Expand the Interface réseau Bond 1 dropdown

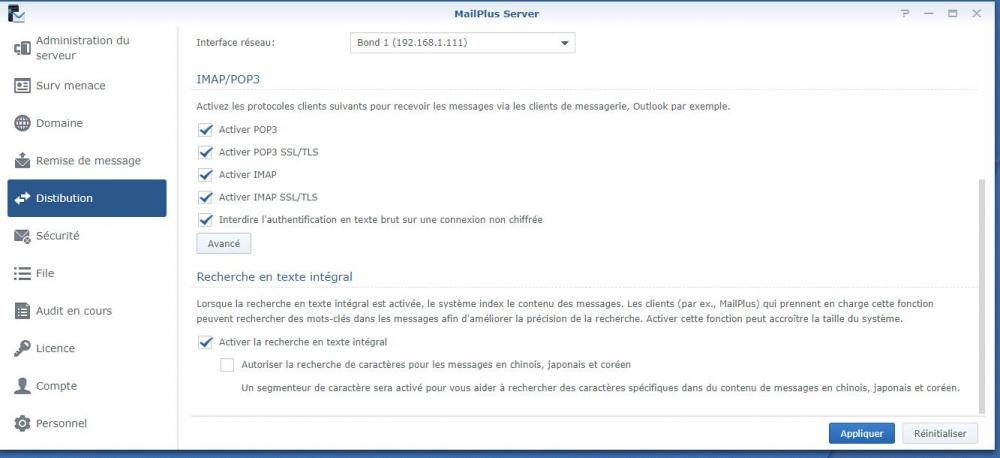pyautogui.click(x=462, y=43)
